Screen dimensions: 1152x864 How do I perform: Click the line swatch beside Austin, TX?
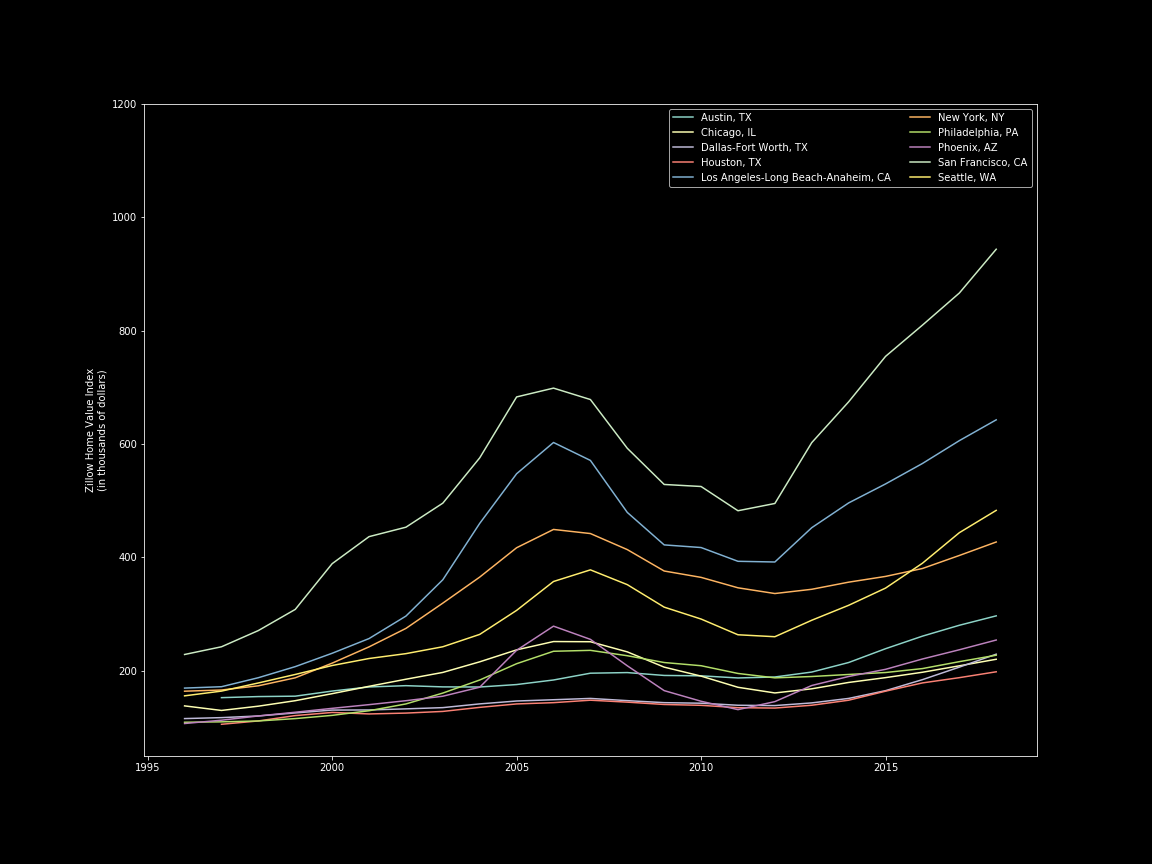click(x=684, y=118)
